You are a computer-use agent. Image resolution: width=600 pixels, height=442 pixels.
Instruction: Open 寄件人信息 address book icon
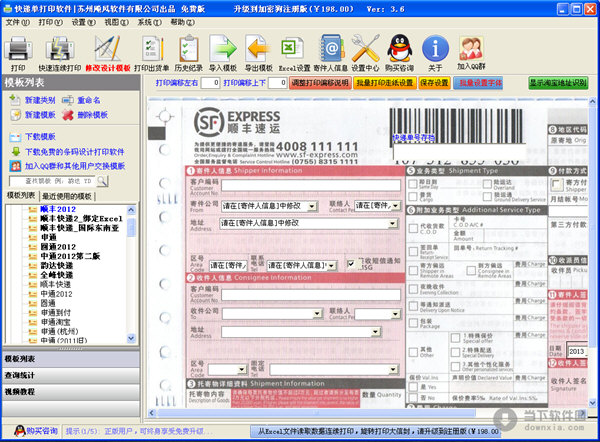(331, 49)
